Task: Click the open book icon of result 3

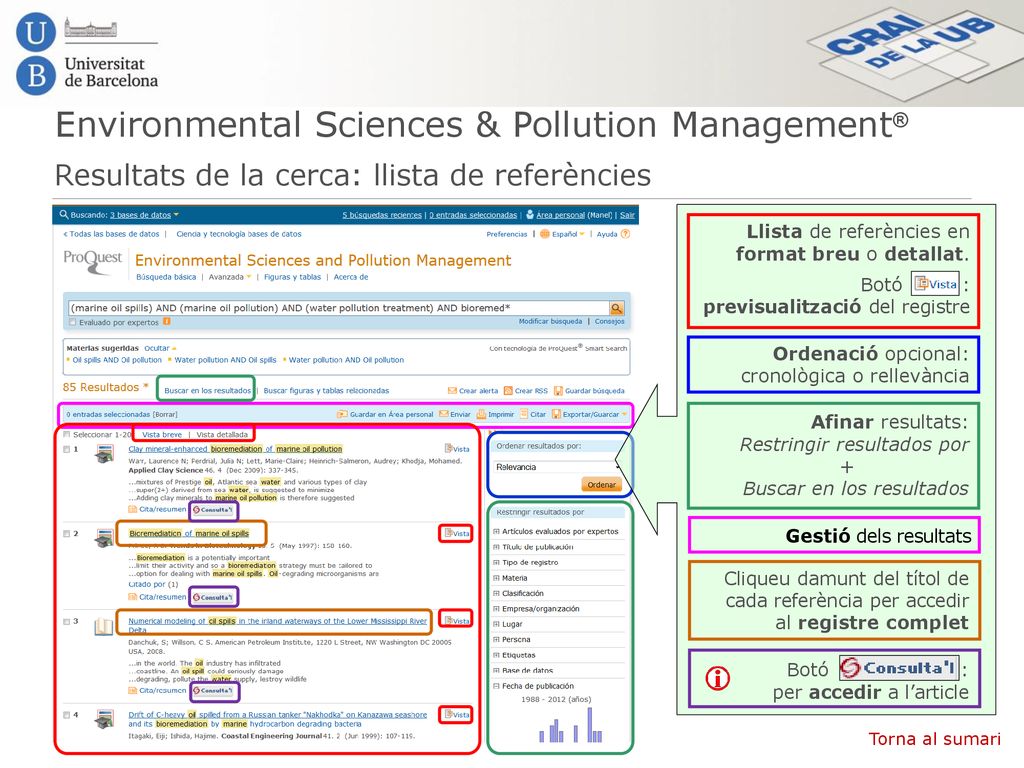Action: click(104, 627)
